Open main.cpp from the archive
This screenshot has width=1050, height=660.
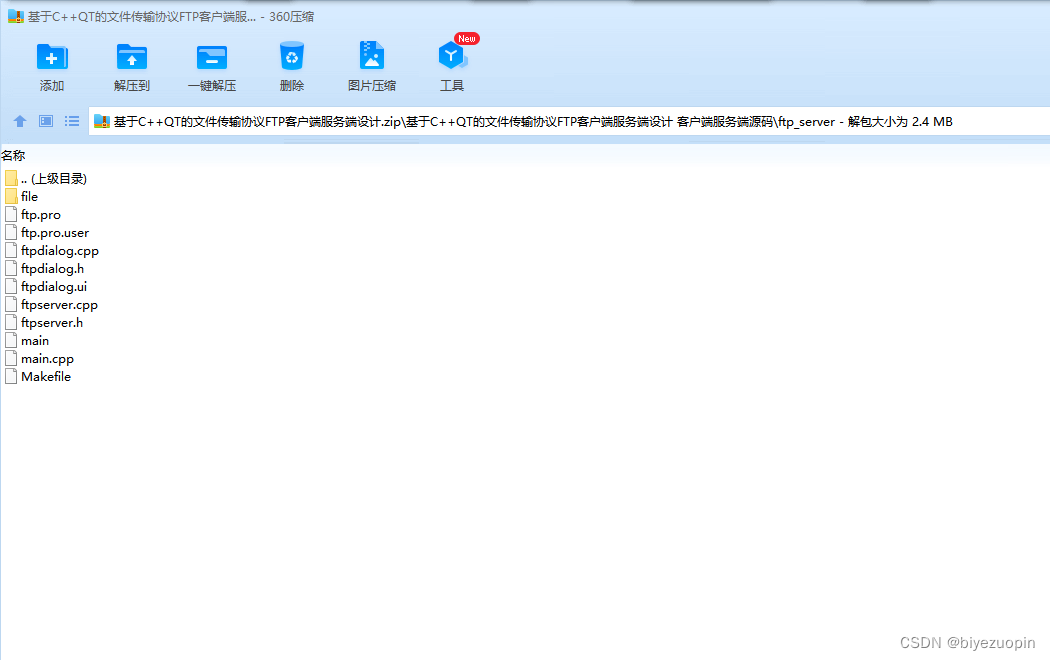47,358
